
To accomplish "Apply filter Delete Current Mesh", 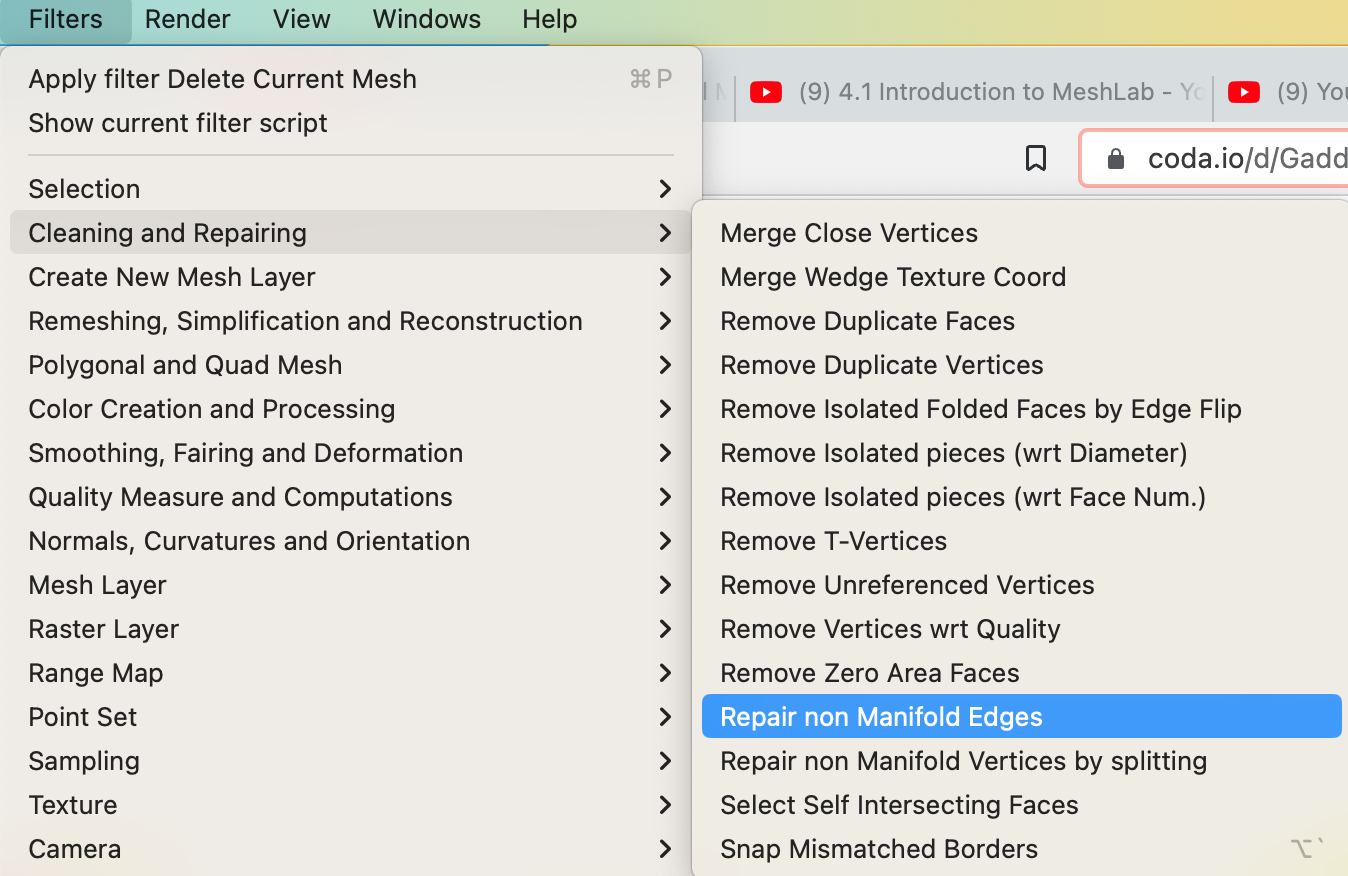I will [222, 79].
